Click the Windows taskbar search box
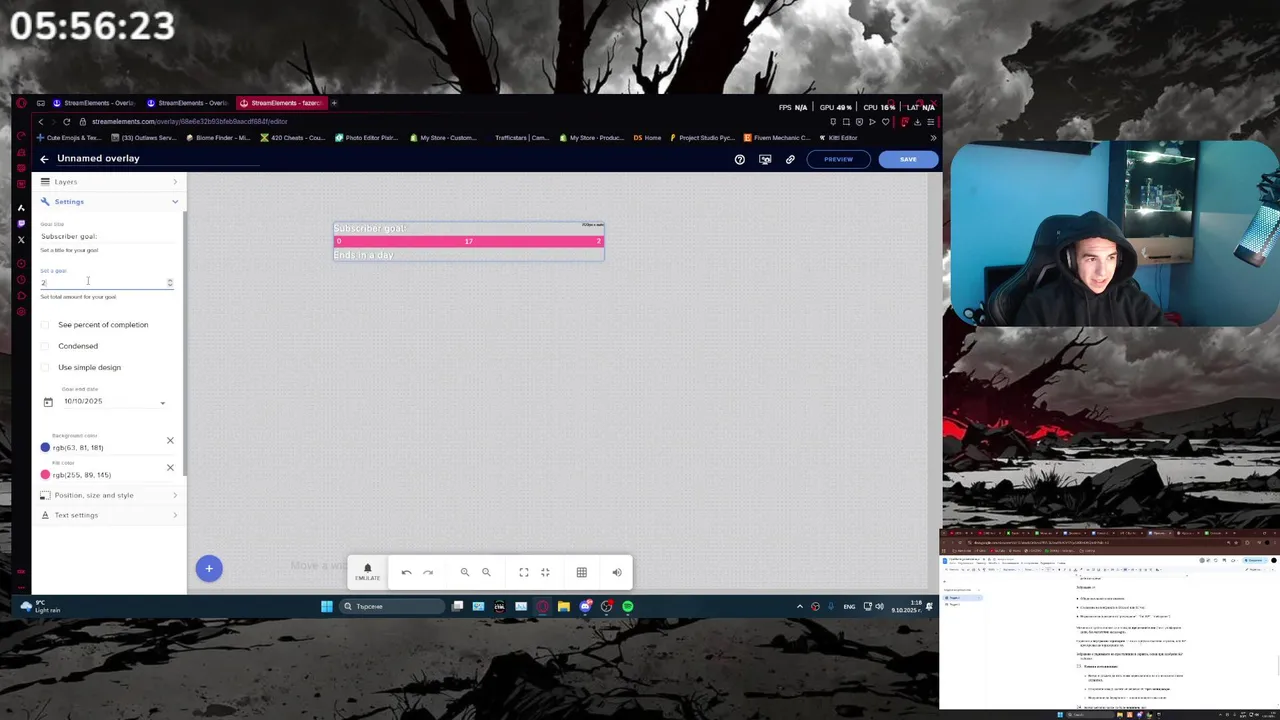 tap(390, 606)
